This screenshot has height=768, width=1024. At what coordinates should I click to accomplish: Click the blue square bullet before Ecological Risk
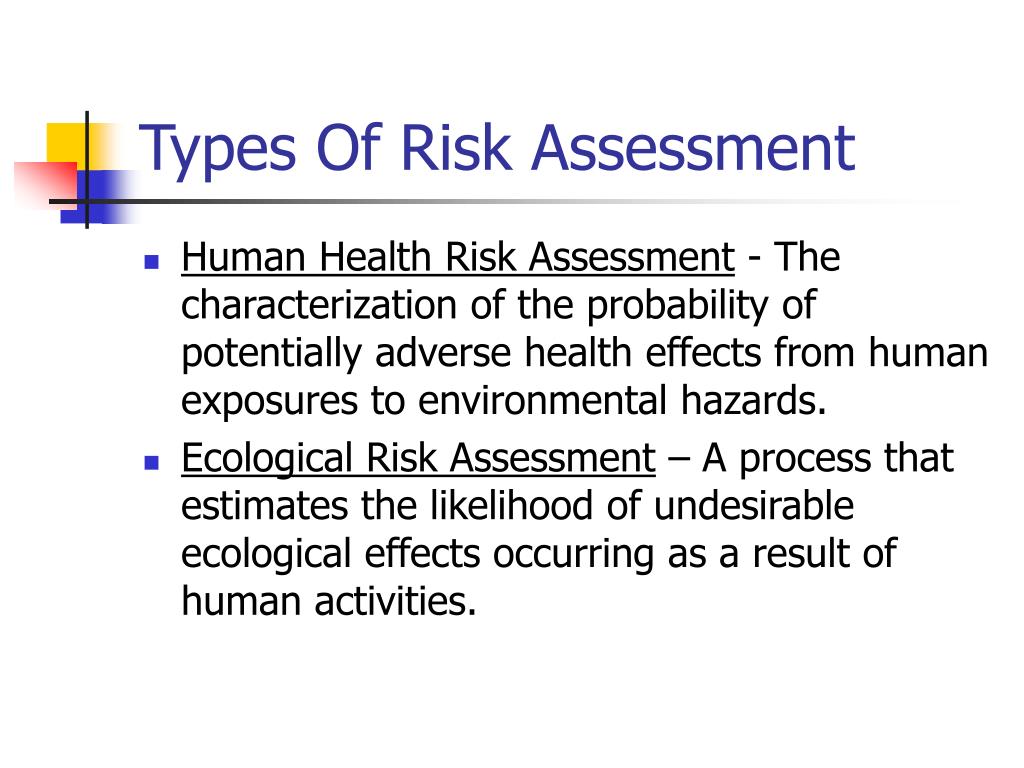click(x=152, y=463)
